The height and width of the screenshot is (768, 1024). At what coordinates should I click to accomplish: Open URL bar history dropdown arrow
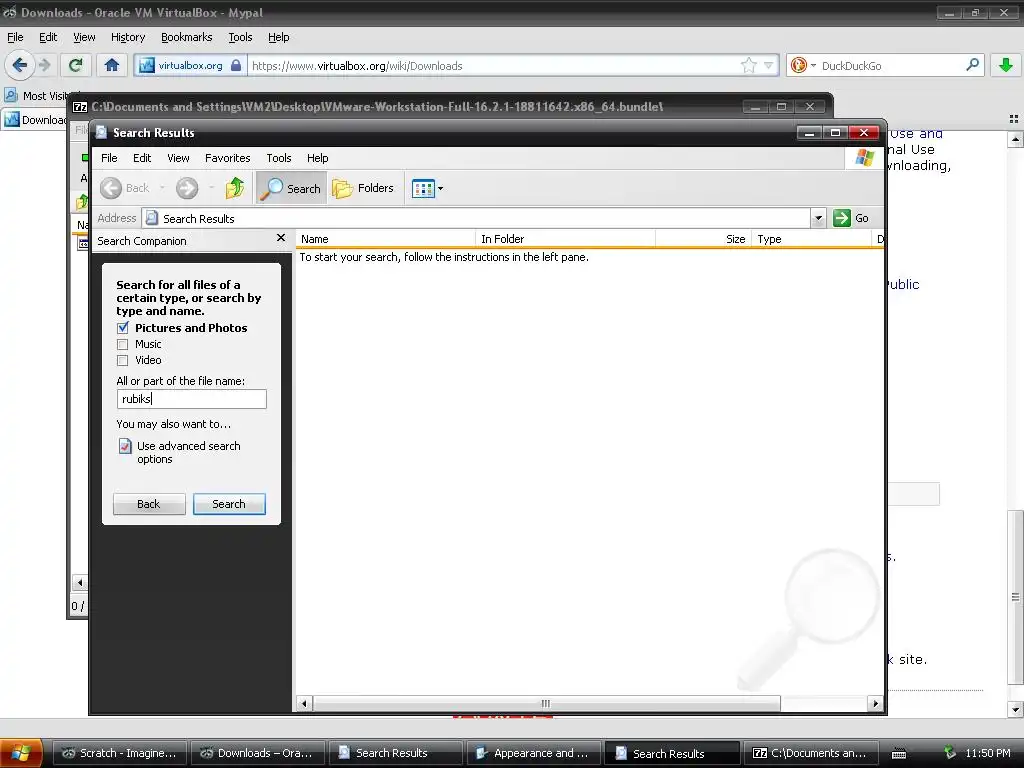[768, 65]
